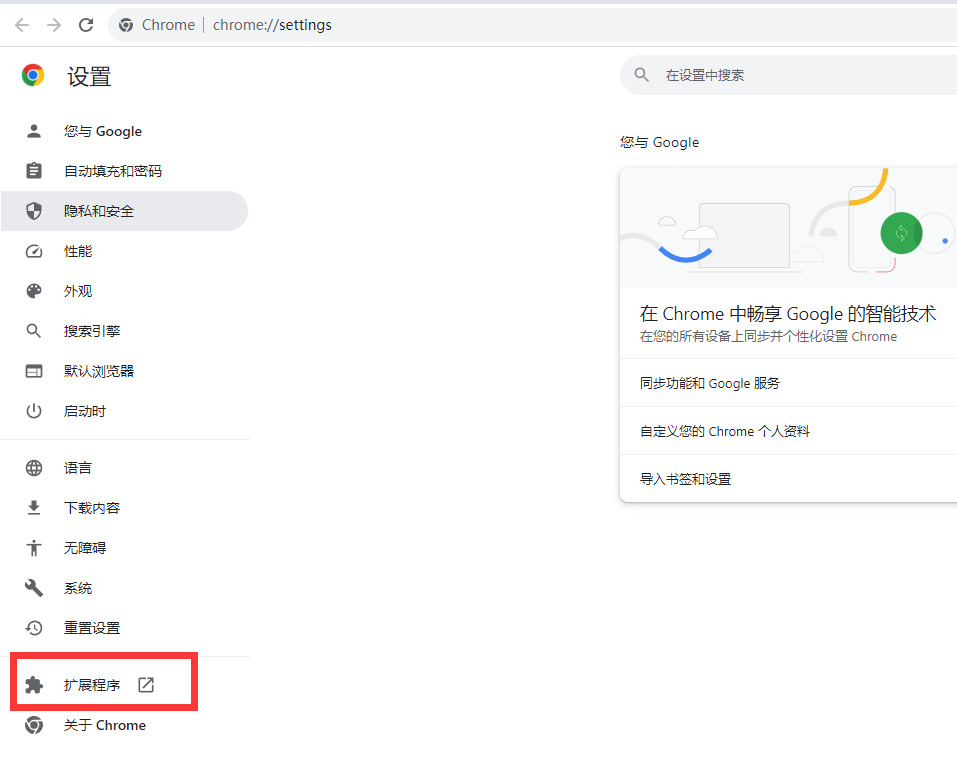Select 隐私和安全 in sidebar
This screenshot has height=766, width=957.
point(125,211)
